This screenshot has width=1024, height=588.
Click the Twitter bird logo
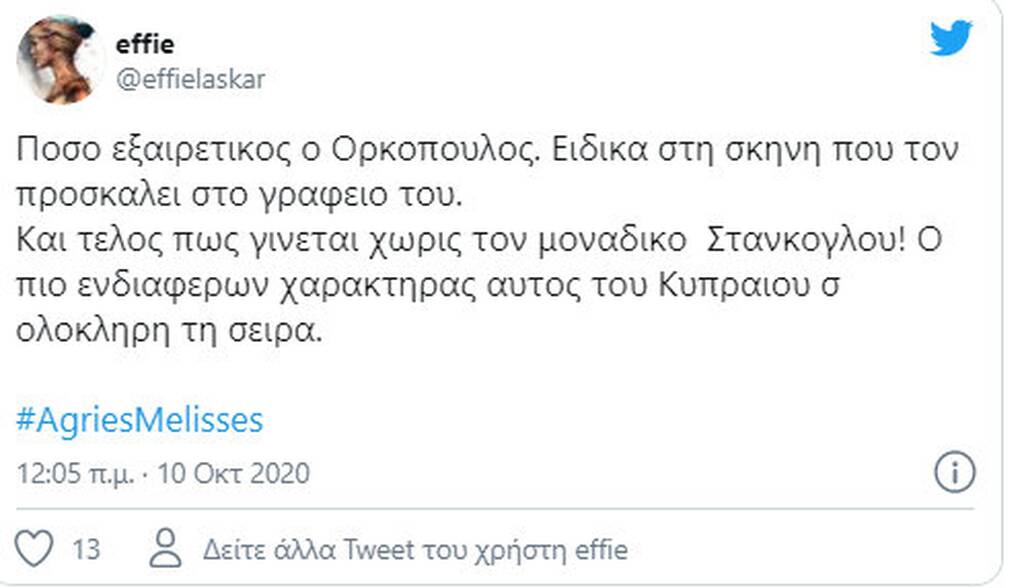[x=951, y=38]
